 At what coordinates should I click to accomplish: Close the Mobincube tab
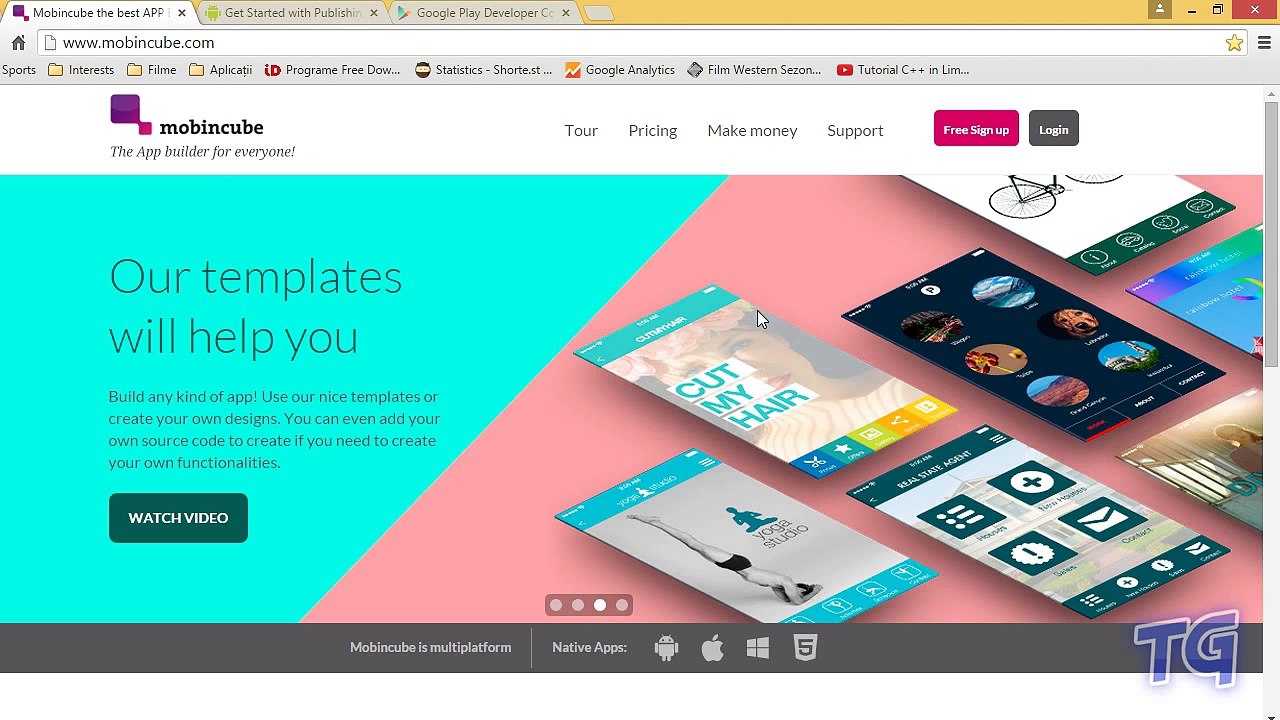point(181,13)
